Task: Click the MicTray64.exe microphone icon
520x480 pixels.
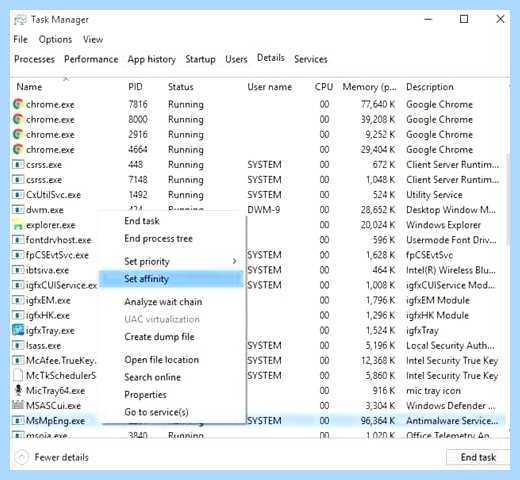Action: tap(18, 391)
